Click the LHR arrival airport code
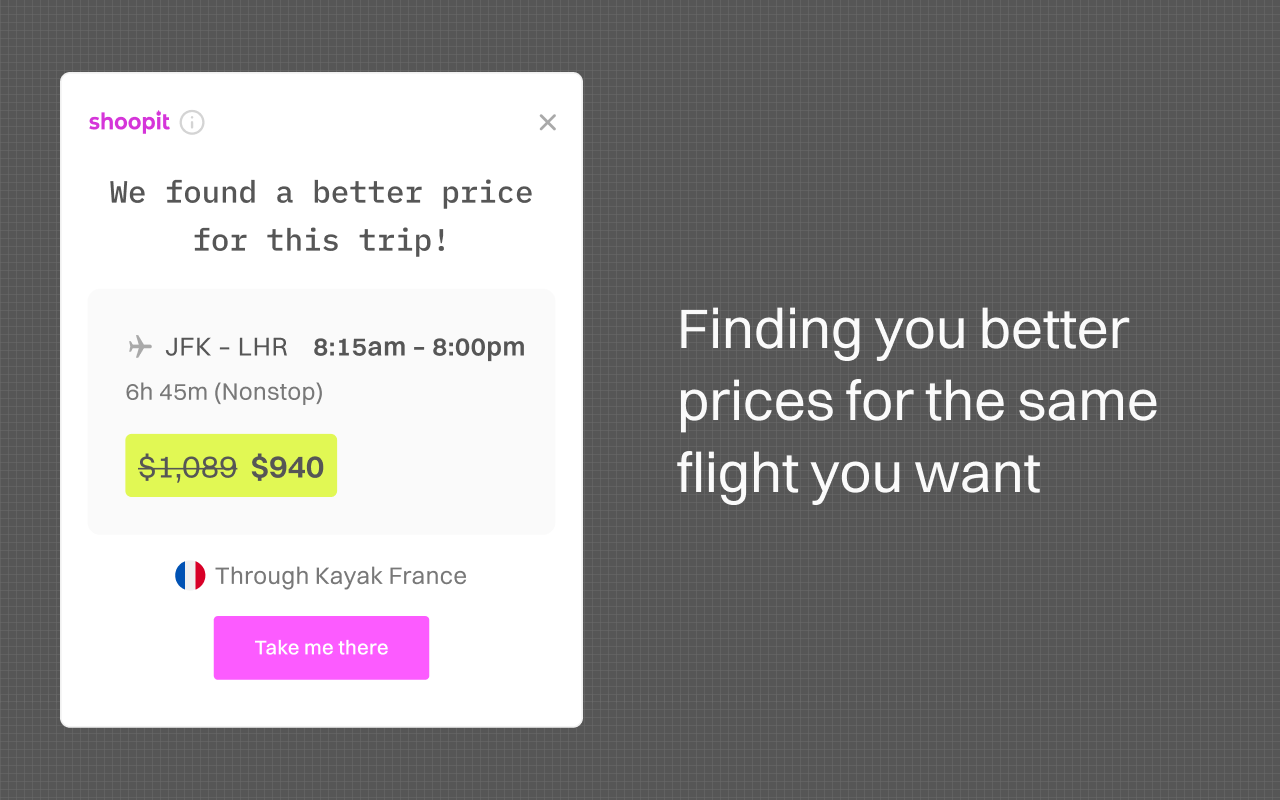The height and width of the screenshot is (800, 1280). coord(264,347)
